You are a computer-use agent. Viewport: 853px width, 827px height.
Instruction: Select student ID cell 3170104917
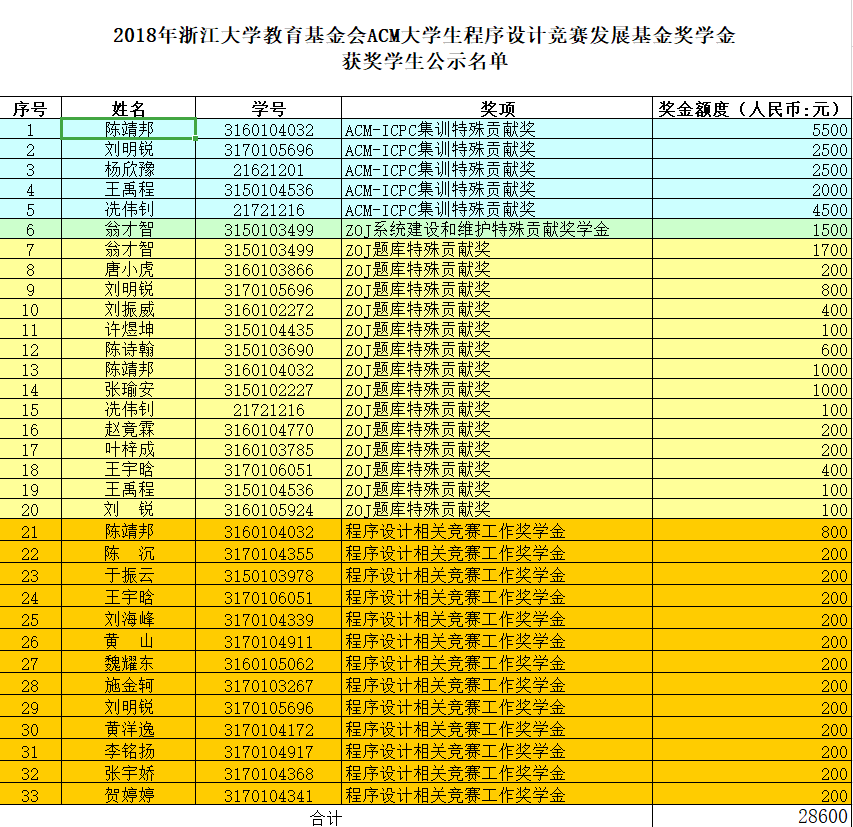269,752
